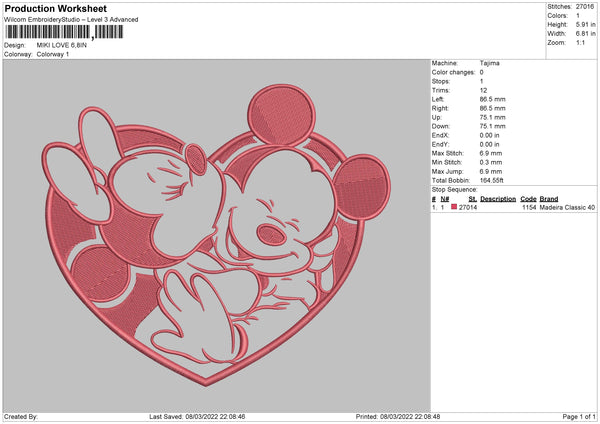Viewport: 600px width, 424px height.
Task: Click 'Wilcom EmbroideryStudio – Level 3 Advanced' text
Action: click(71, 20)
